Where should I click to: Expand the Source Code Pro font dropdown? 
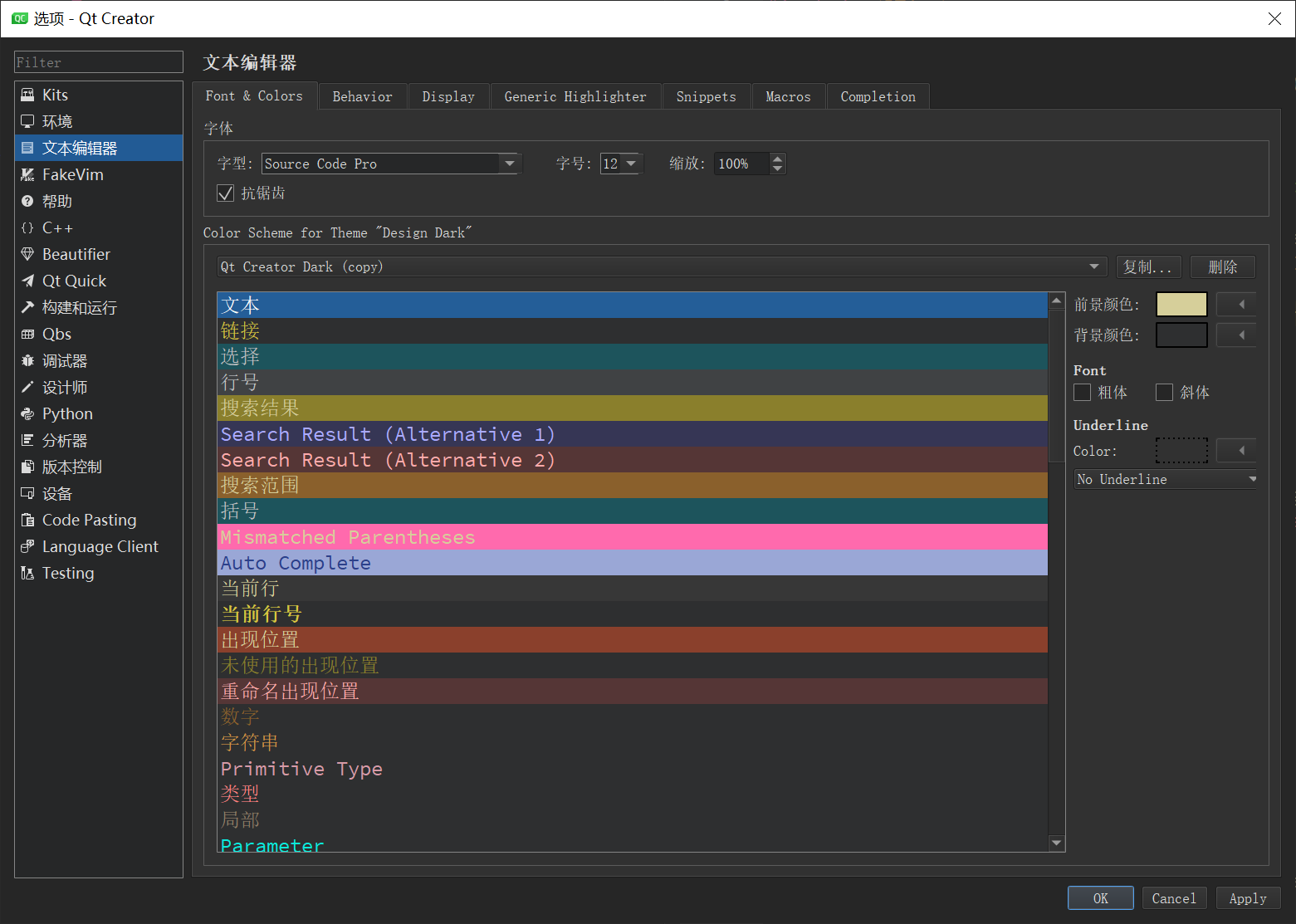click(509, 164)
